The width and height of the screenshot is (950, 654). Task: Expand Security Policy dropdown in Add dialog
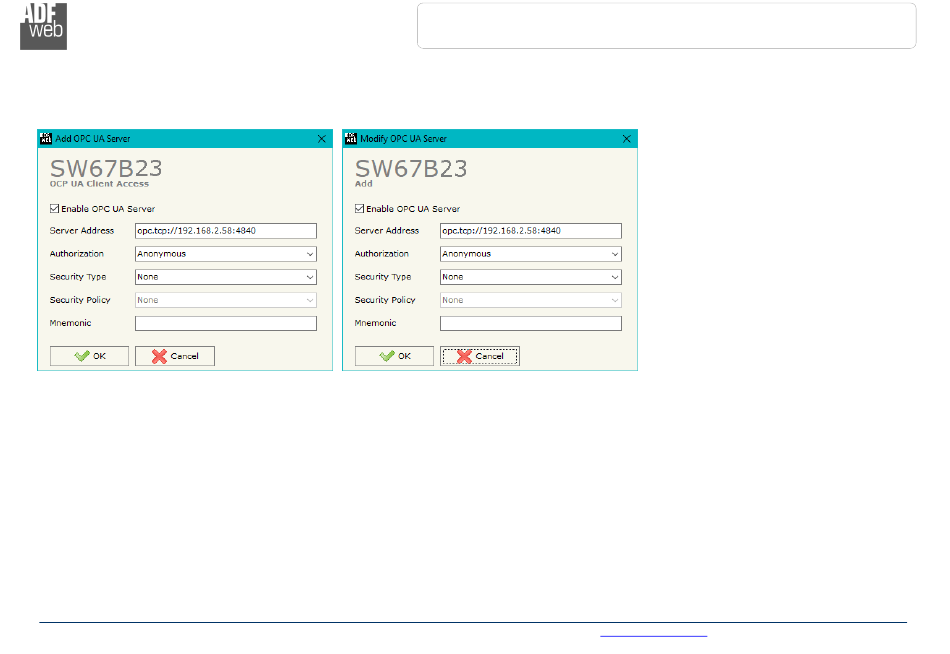[x=310, y=300]
